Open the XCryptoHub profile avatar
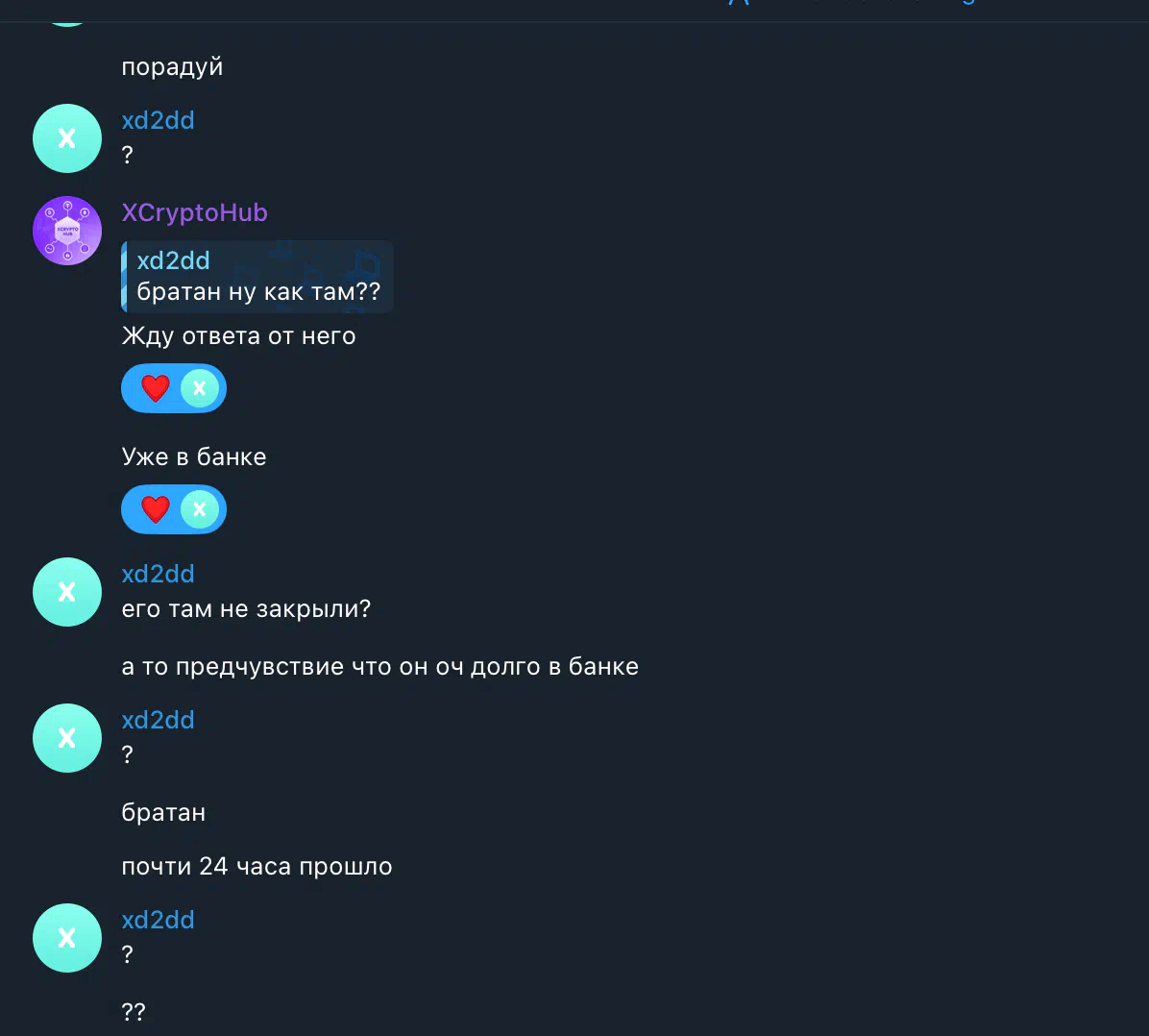 [x=67, y=231]
